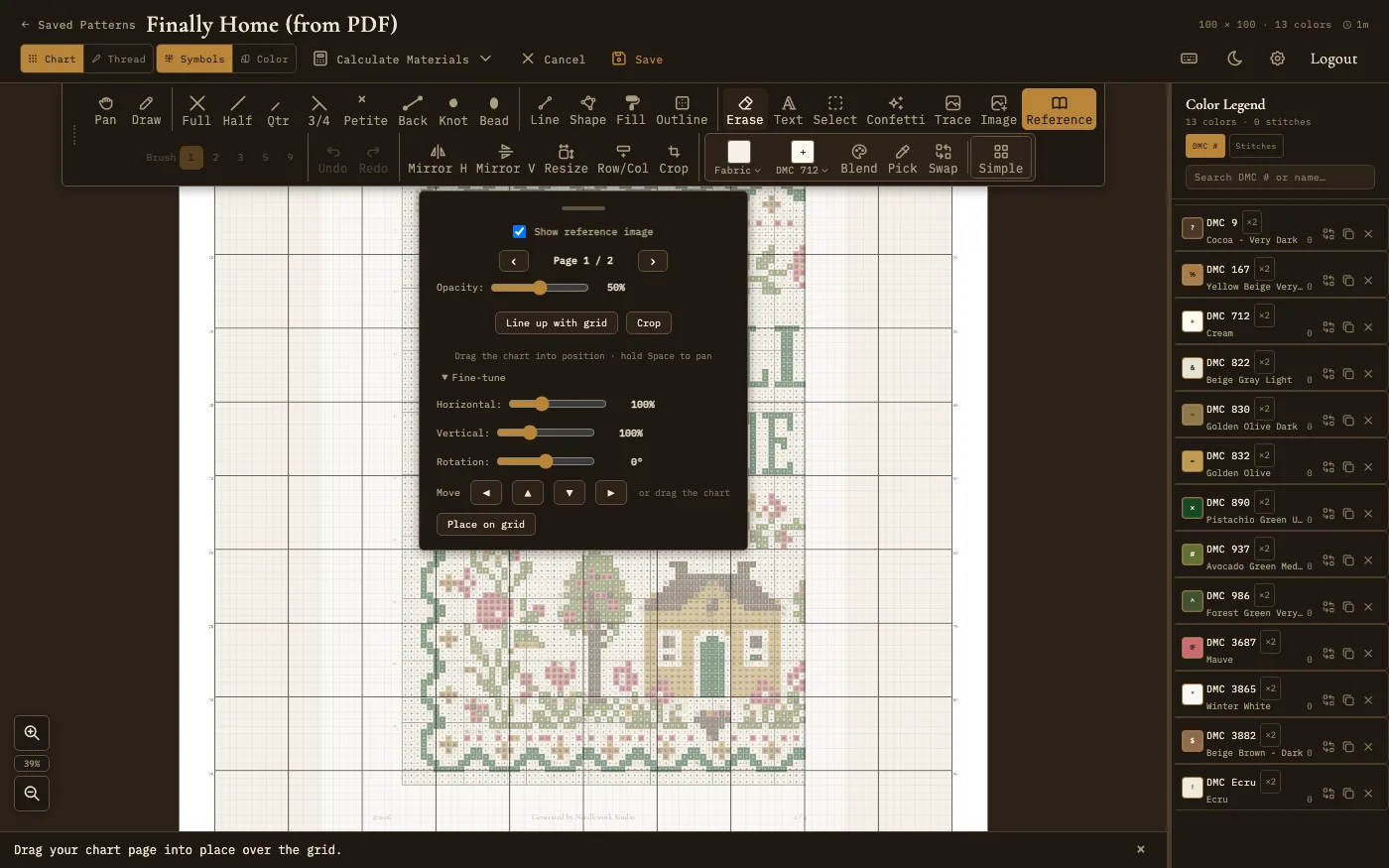The image size is (1389, 868).
Task: Go to next reference page
Action: point(653,261)
